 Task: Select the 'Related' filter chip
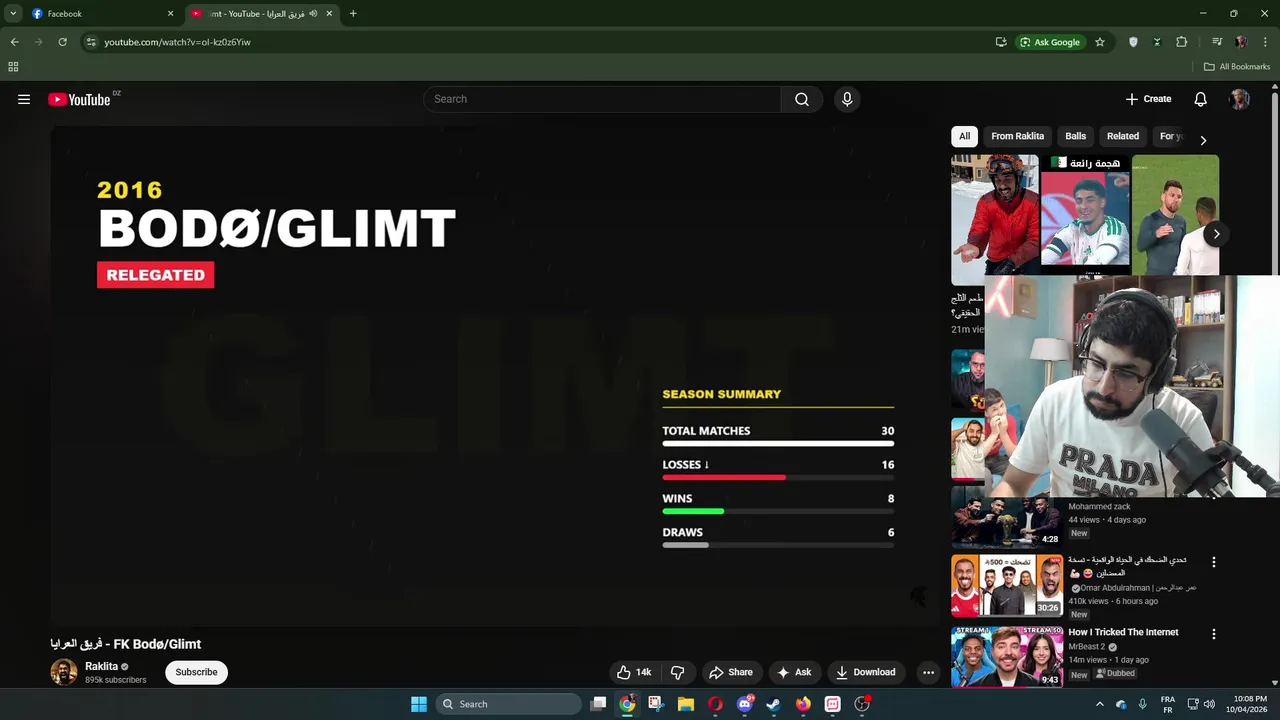(1123, 136)
